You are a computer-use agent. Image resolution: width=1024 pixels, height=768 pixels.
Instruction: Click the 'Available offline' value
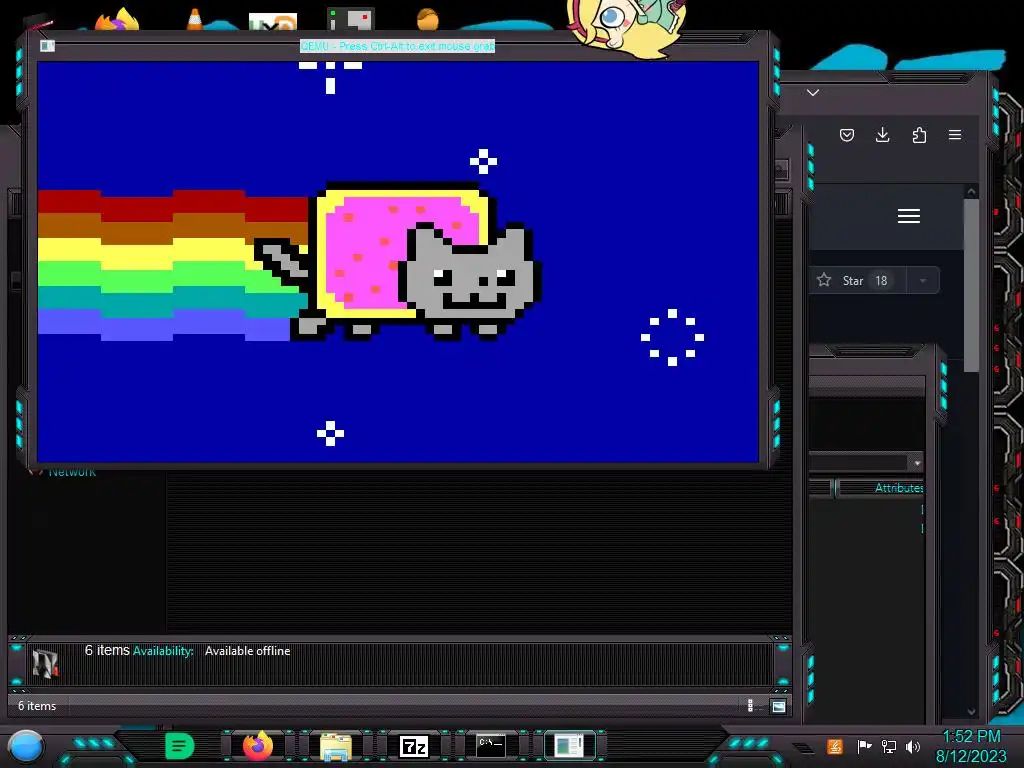point(248,651)
